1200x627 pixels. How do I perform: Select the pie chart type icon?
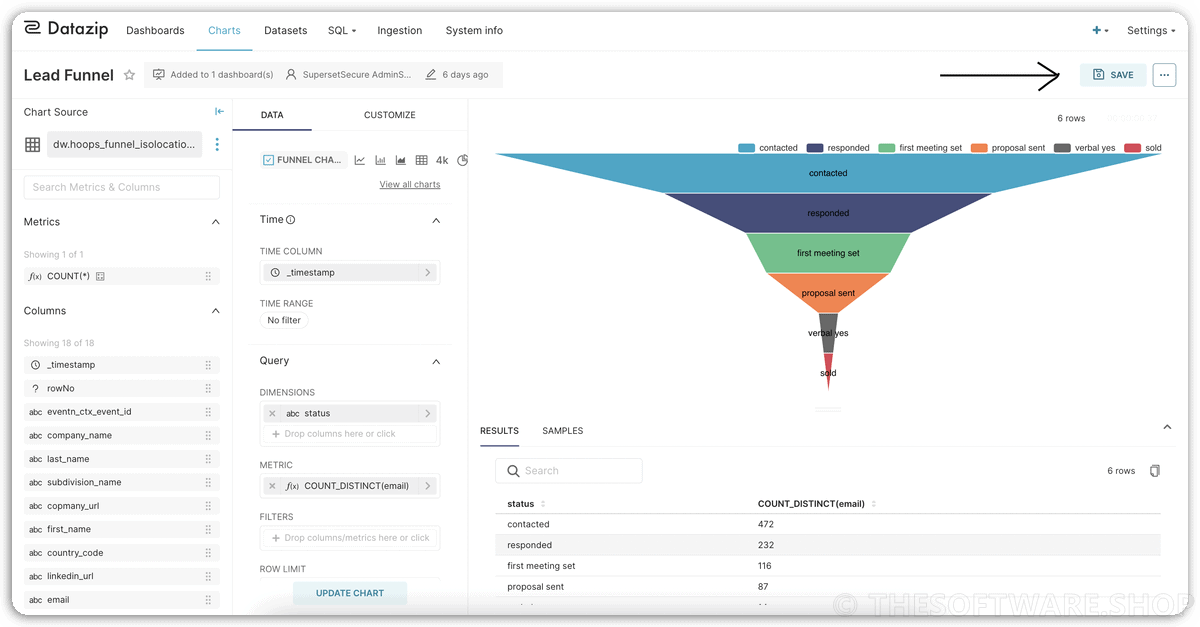click(x=463, y=160)
